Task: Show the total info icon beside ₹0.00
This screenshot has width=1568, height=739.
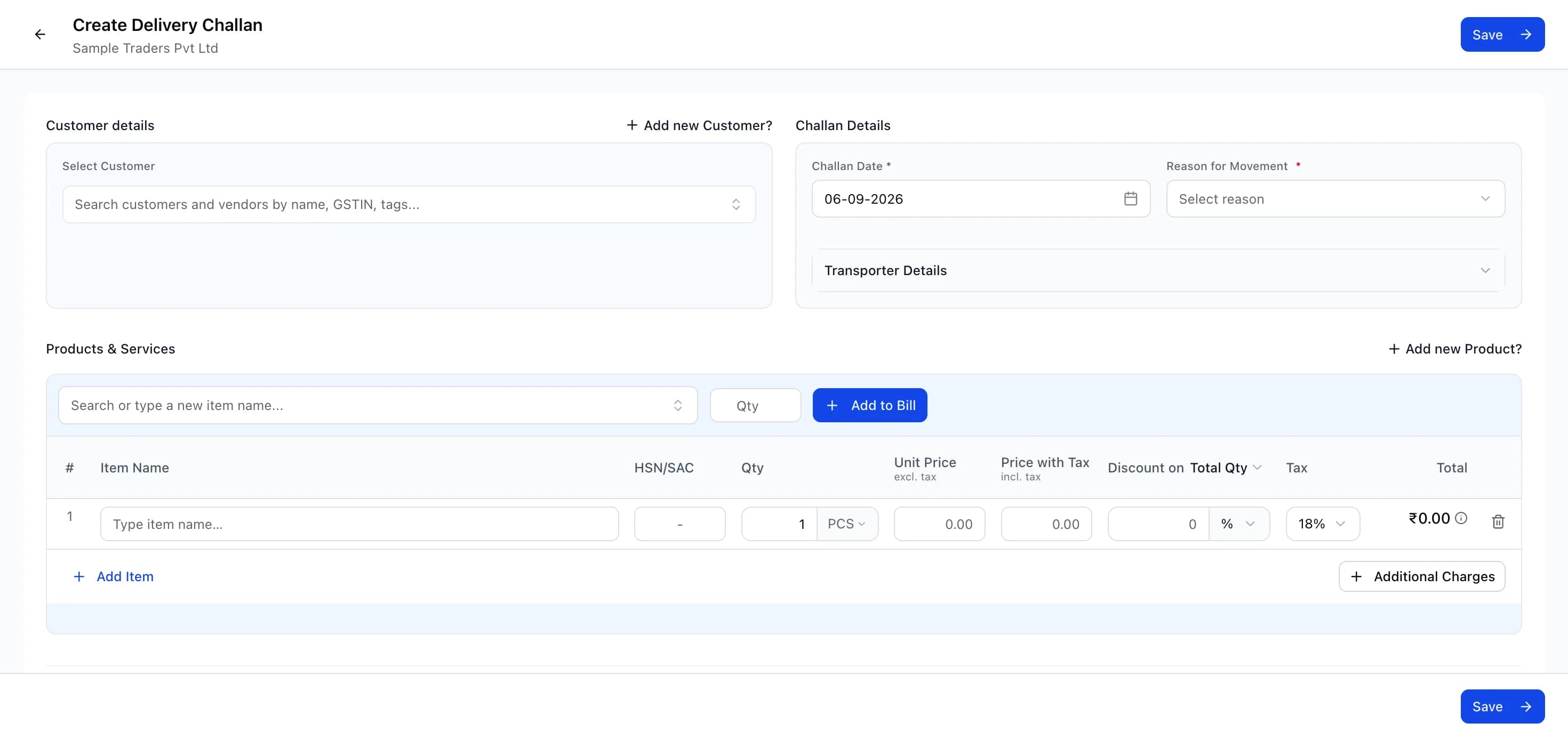Action: 1461,518
